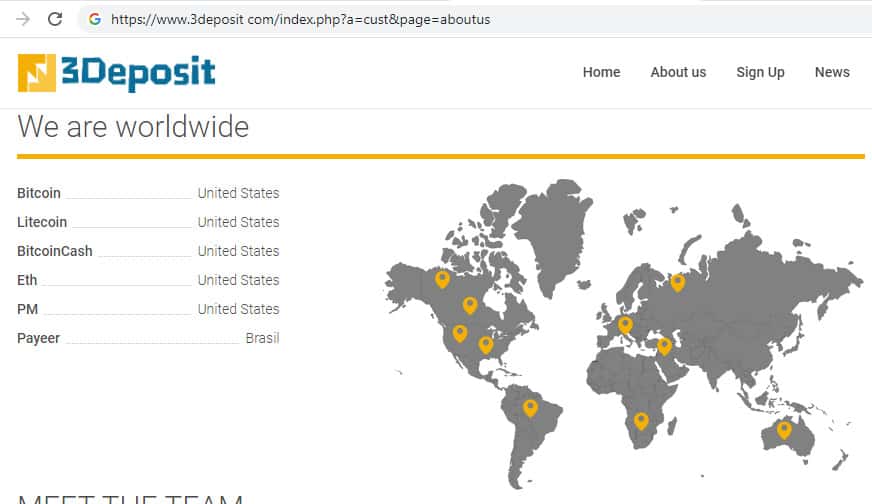
Task: Click the map pin in central Europe
Action: (x=625, y=325)
